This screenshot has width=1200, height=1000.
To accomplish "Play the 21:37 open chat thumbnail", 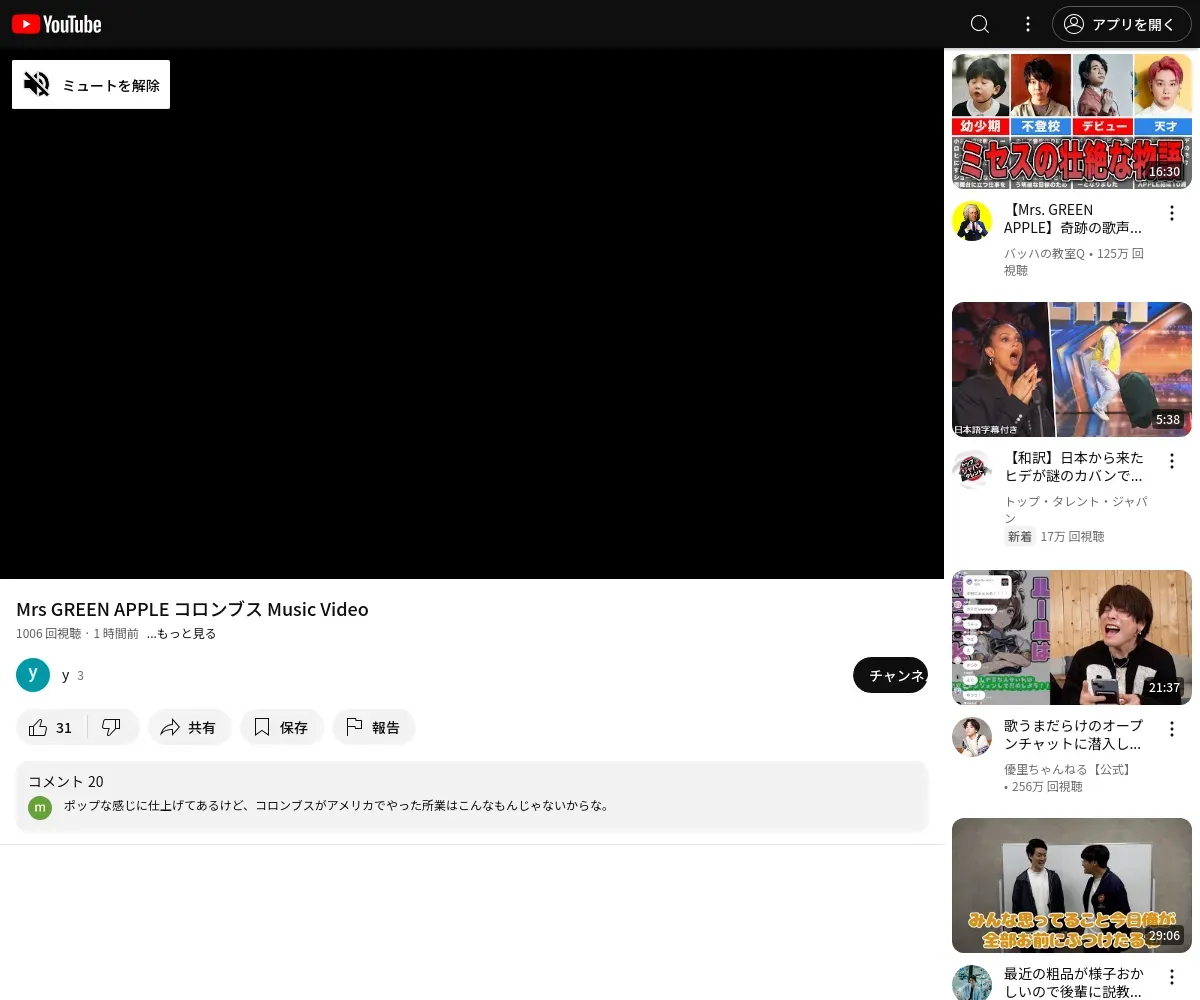I will (x=1072, y=637).
